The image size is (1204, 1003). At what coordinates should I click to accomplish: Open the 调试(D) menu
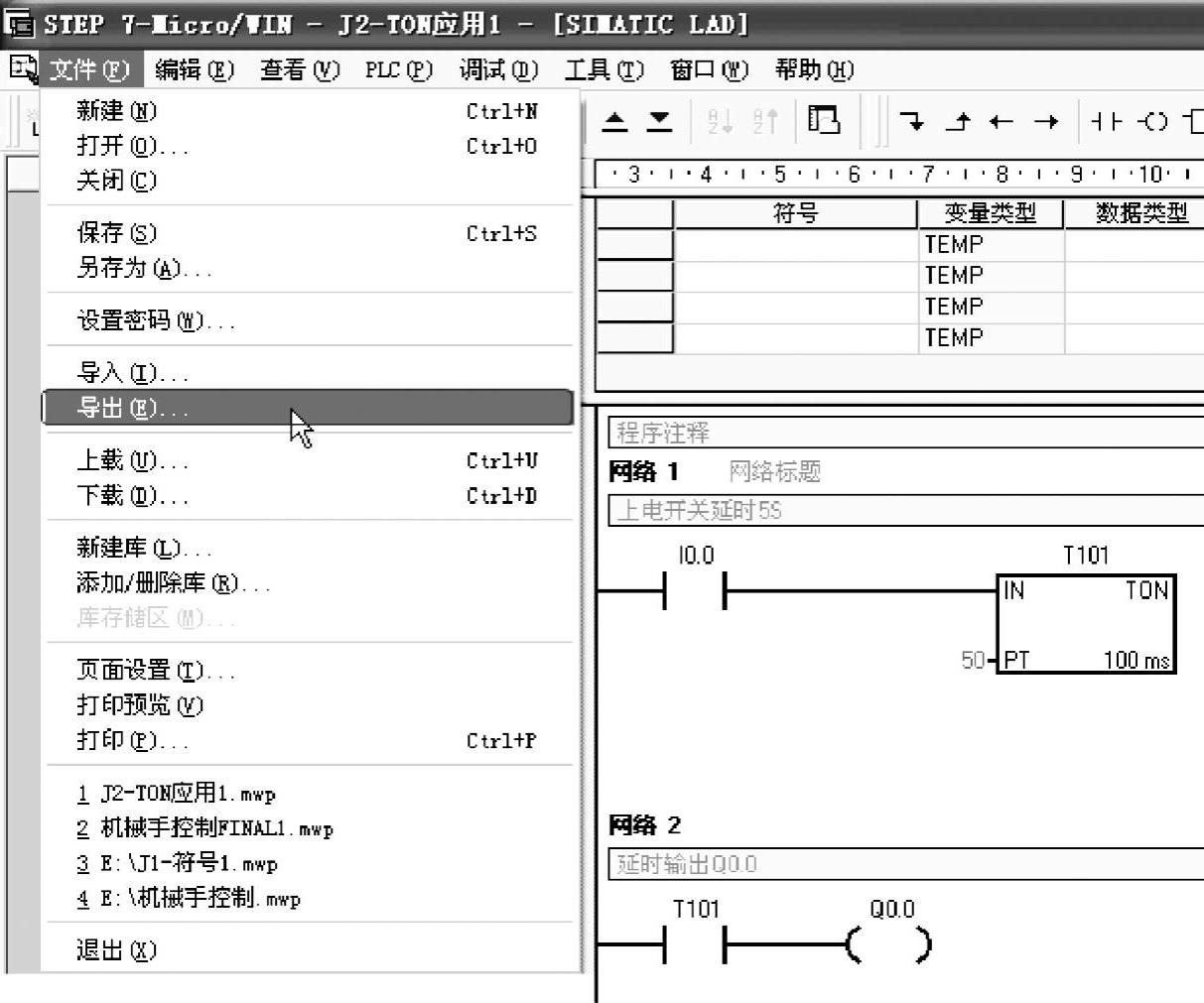click(x=498, y=69)
